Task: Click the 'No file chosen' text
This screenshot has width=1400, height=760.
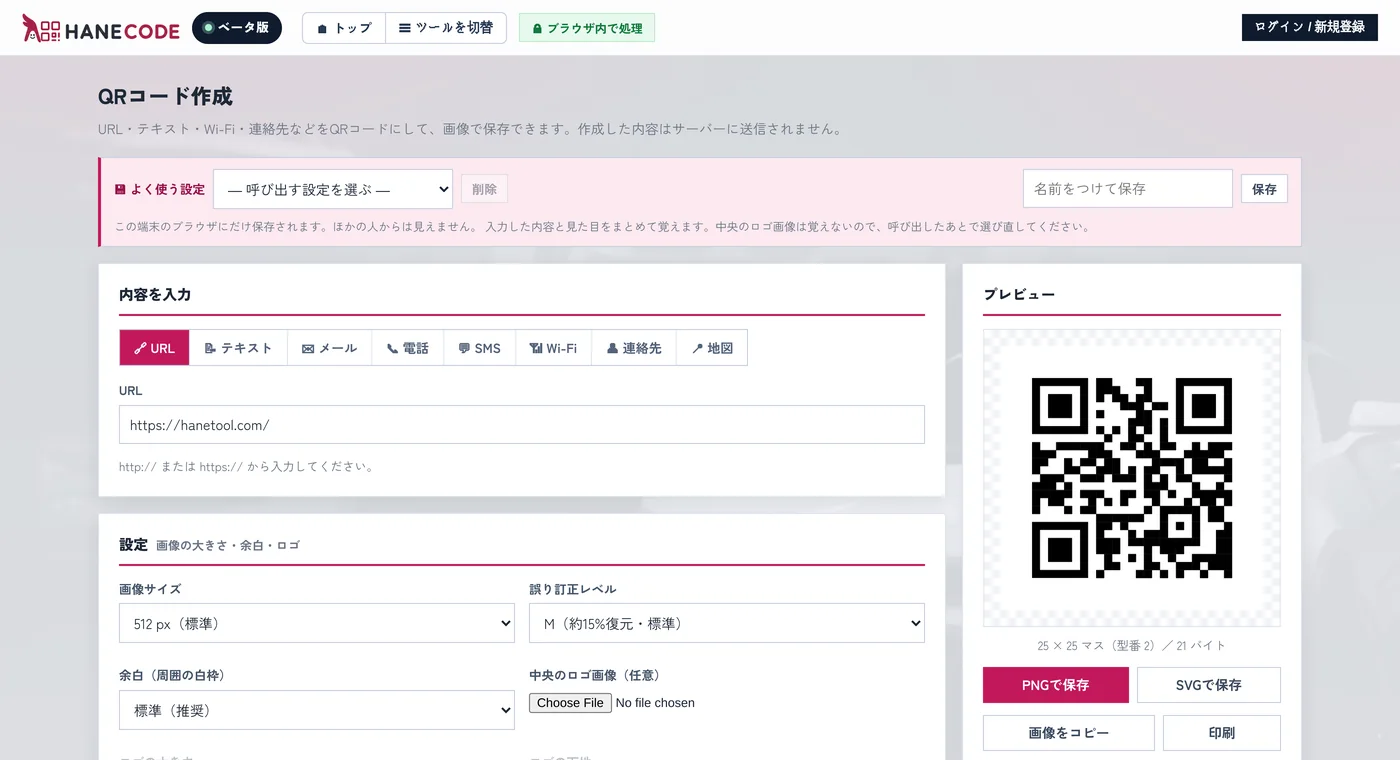Action: 655,703
